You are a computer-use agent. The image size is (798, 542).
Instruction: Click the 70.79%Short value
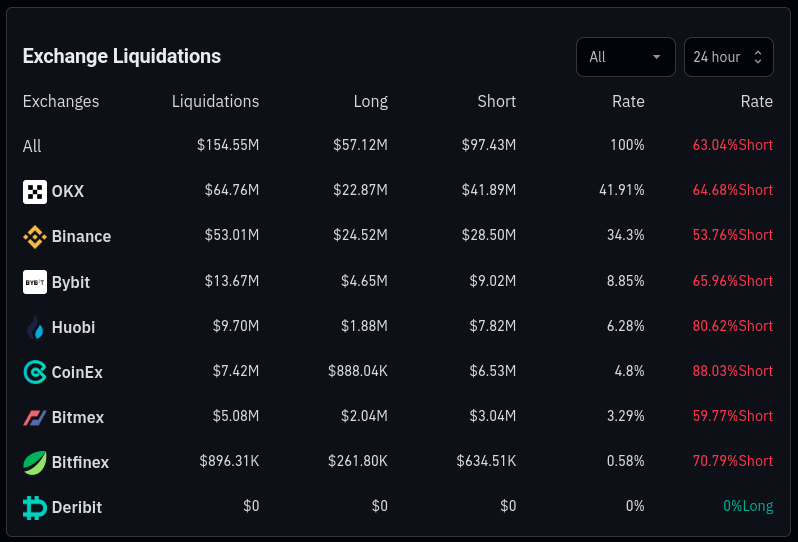[x=732, y=461]
